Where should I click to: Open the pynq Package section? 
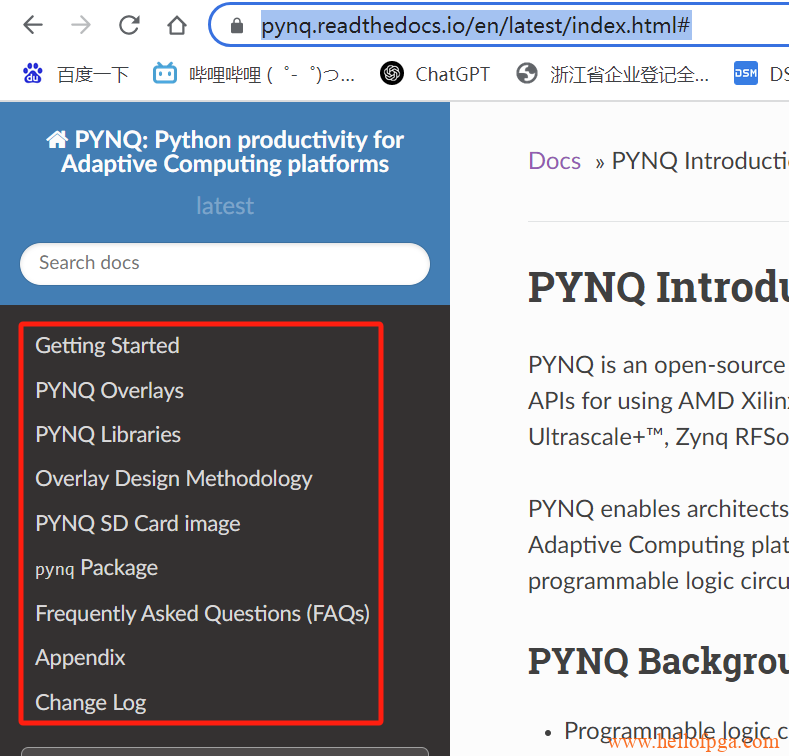click(97, 568)
